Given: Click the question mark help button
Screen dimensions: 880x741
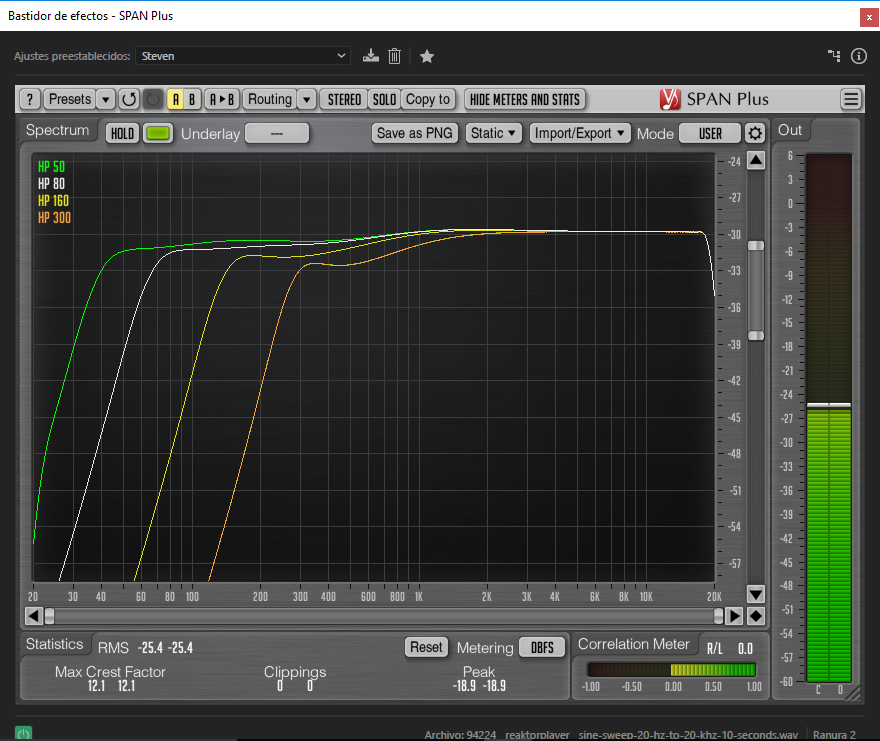Looking at the screenshot, I should point(30,99).
